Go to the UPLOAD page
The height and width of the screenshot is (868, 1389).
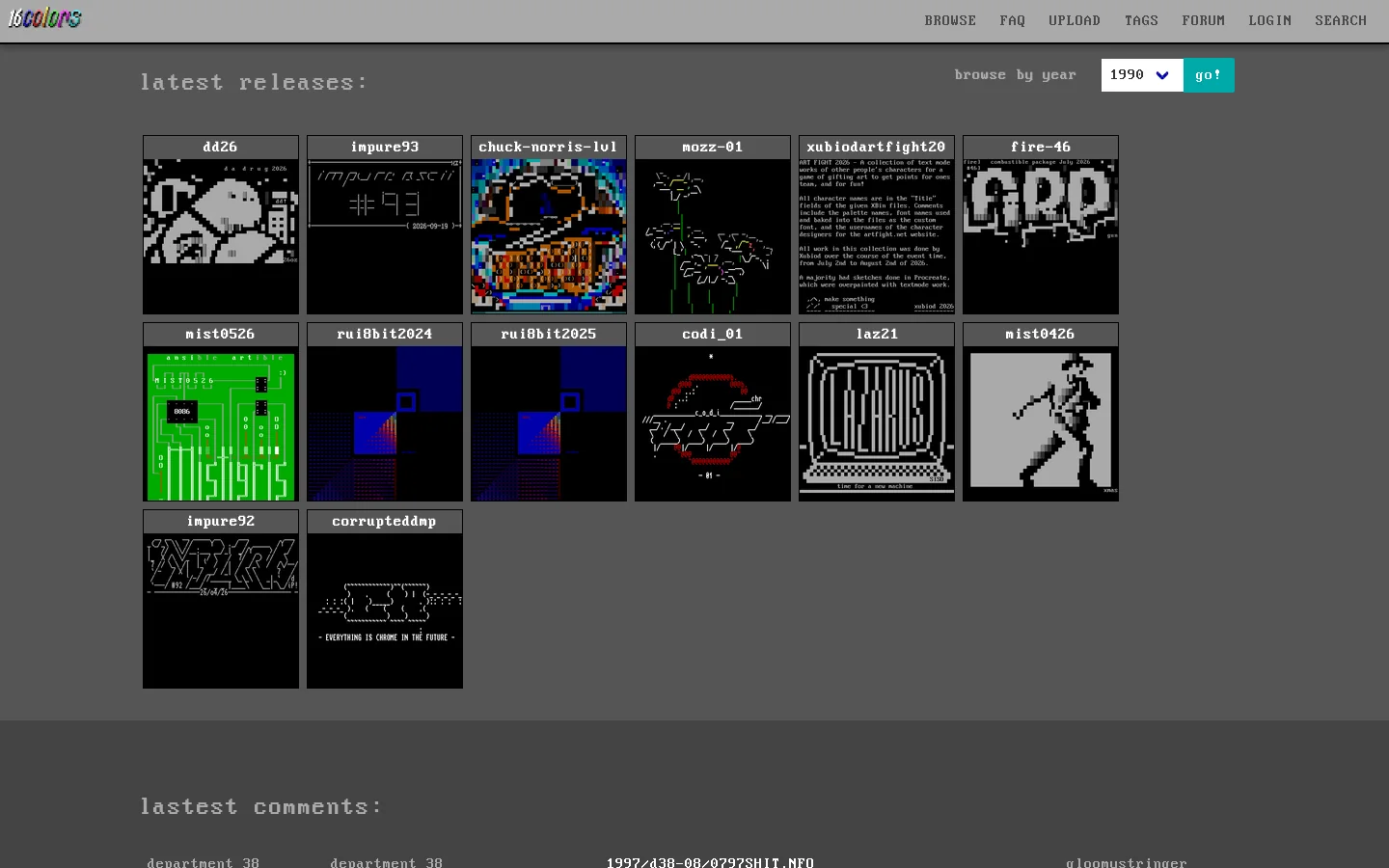1075,20
